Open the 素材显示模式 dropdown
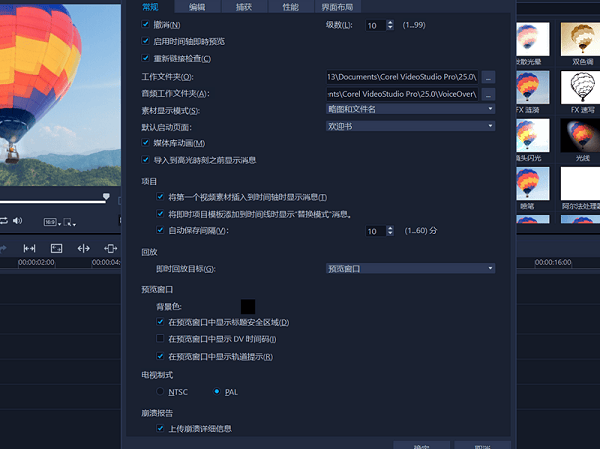The width and height of the screenshot is (600, 449). [x=410, y=109]
